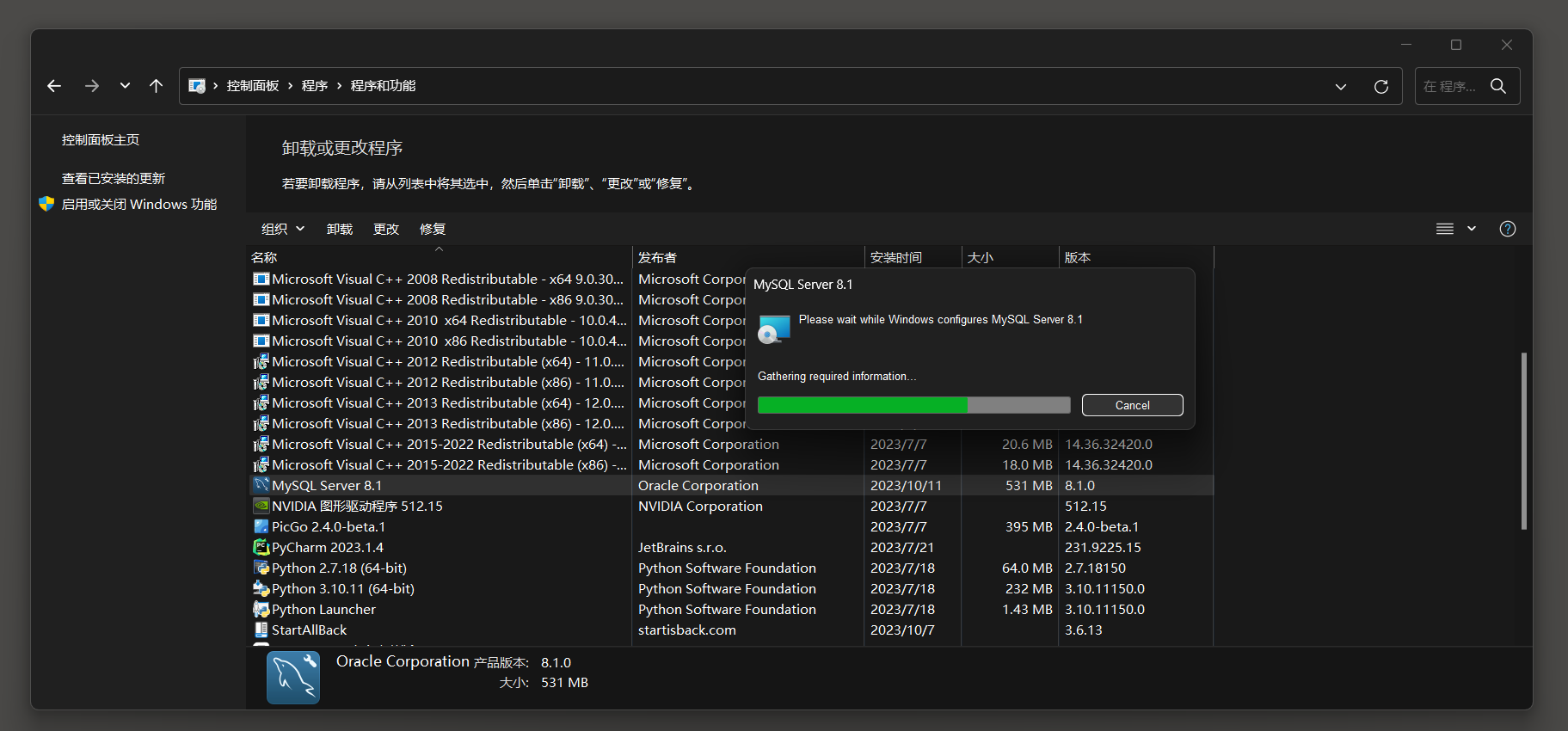Select Visual C++ 2008 x64 icon
The height and width of the screenshot is (731, 1568).
coord(261,279)
